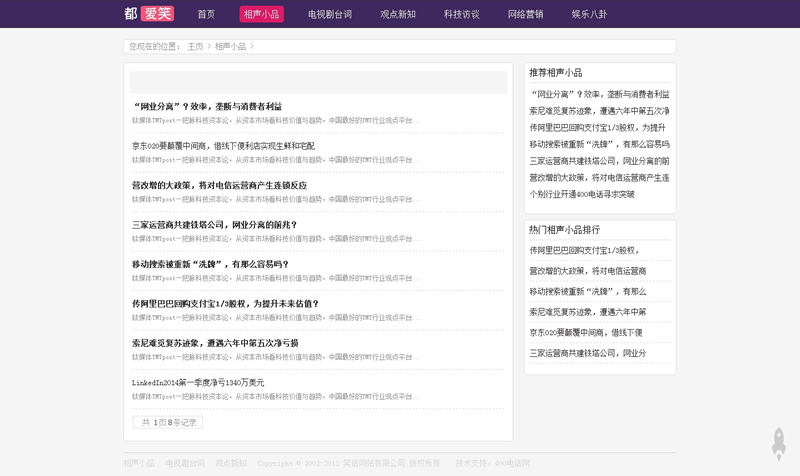Switch to the 娱乐八卦 menu item
Viewport: 800px width, 476px height.
(589, 14)
